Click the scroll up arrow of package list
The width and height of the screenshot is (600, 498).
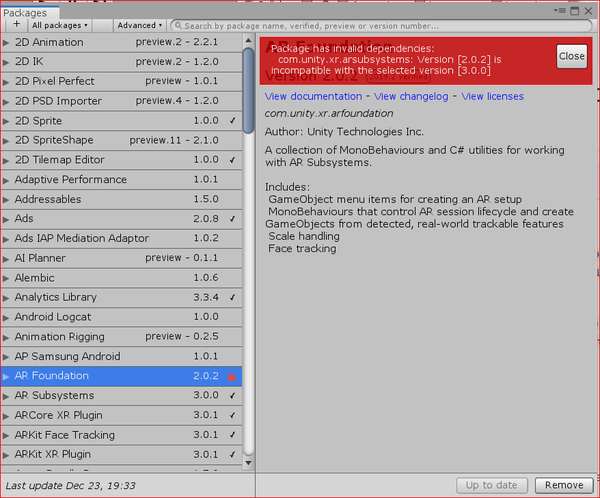248,40
